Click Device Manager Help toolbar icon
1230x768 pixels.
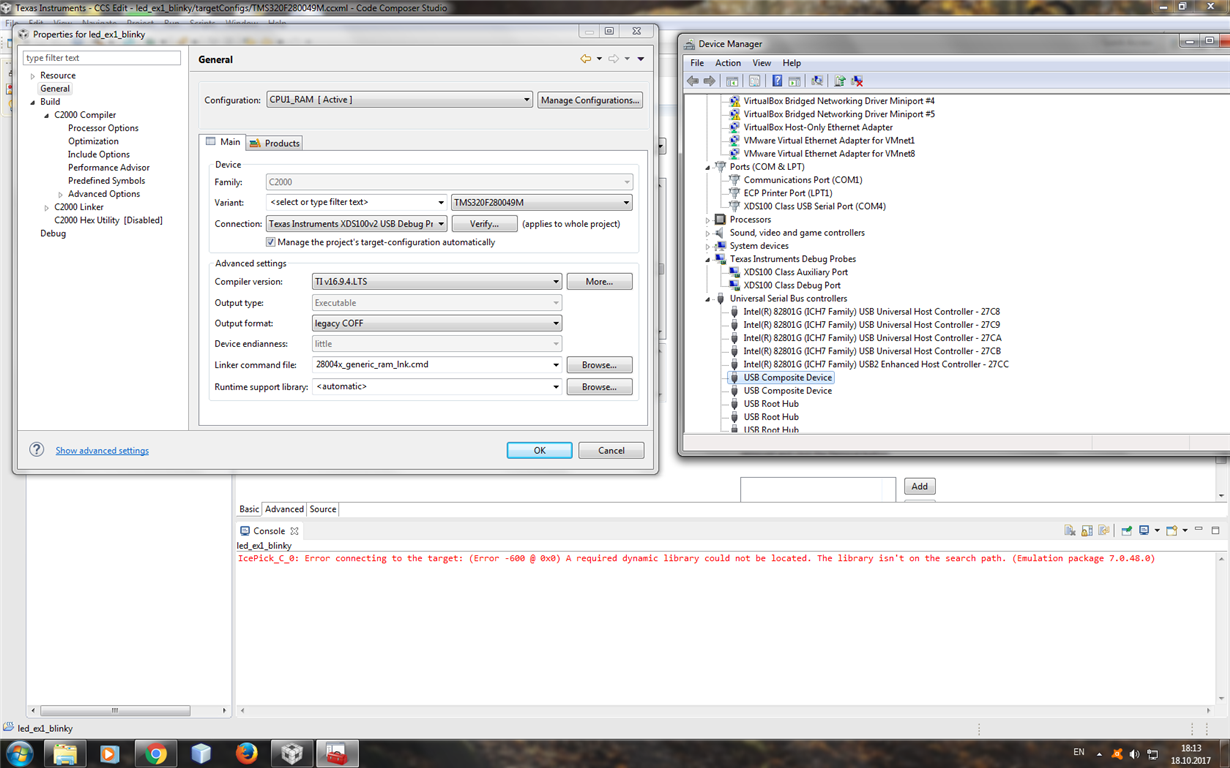point(777,81)
